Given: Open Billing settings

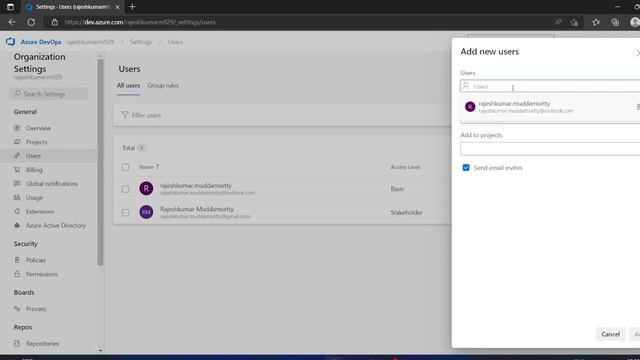Looking at the screenshot, I should (x=34, y=170).
